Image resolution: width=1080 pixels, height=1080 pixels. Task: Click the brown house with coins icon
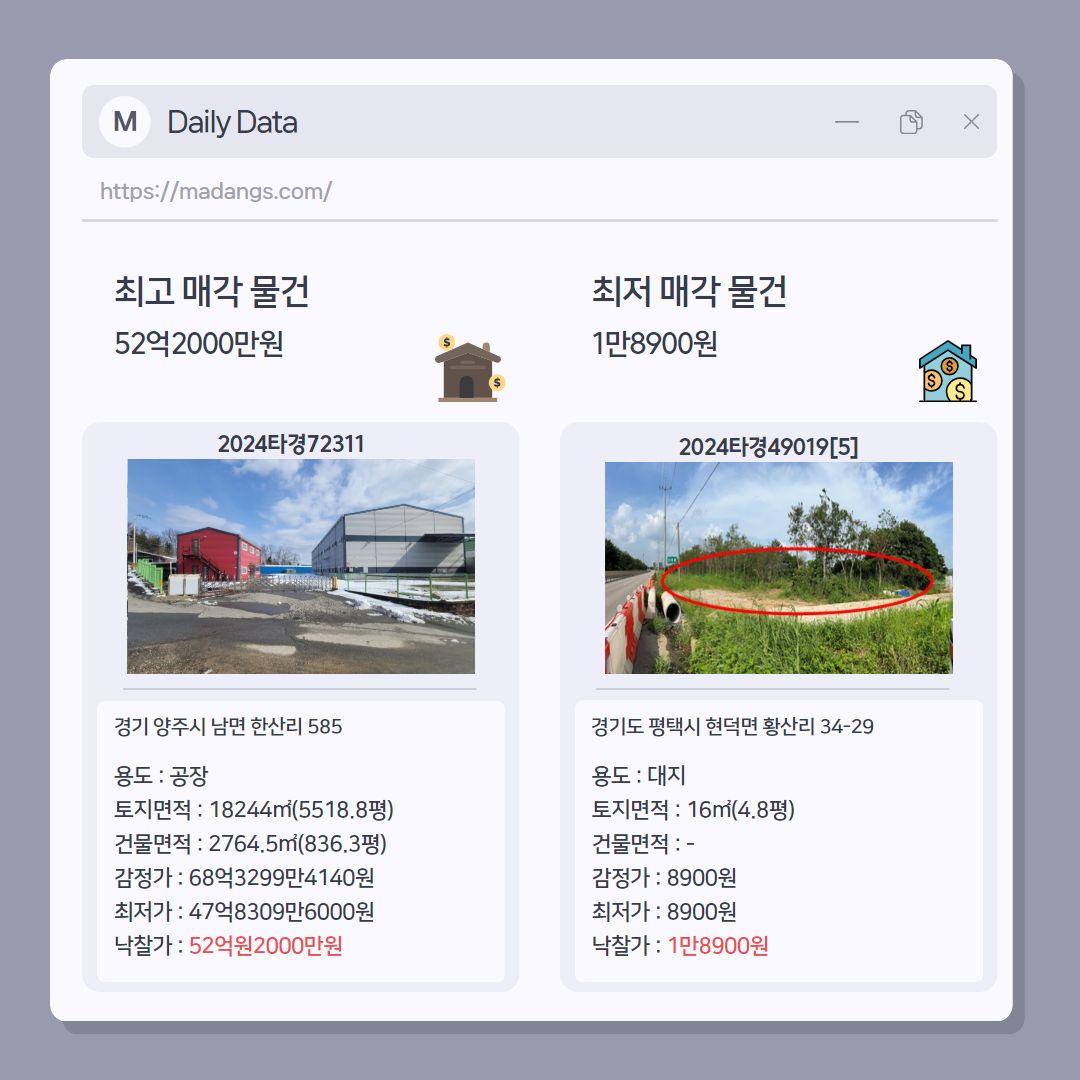[x=470, y=368]
